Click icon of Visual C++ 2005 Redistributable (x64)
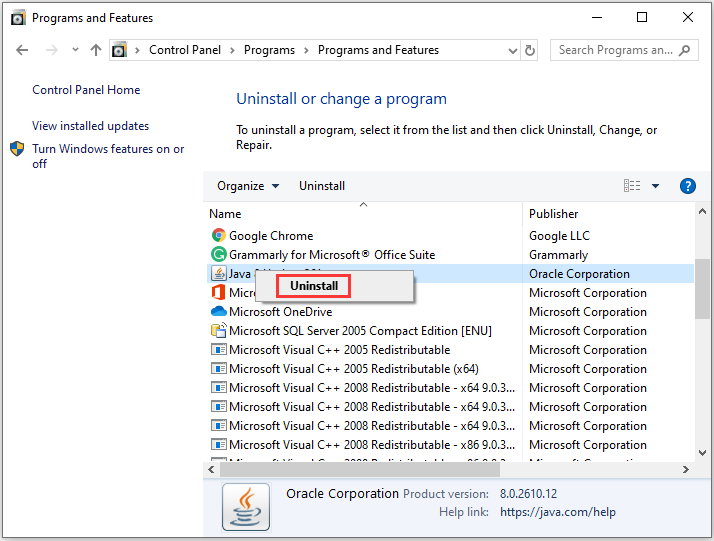 click(219, 368)
